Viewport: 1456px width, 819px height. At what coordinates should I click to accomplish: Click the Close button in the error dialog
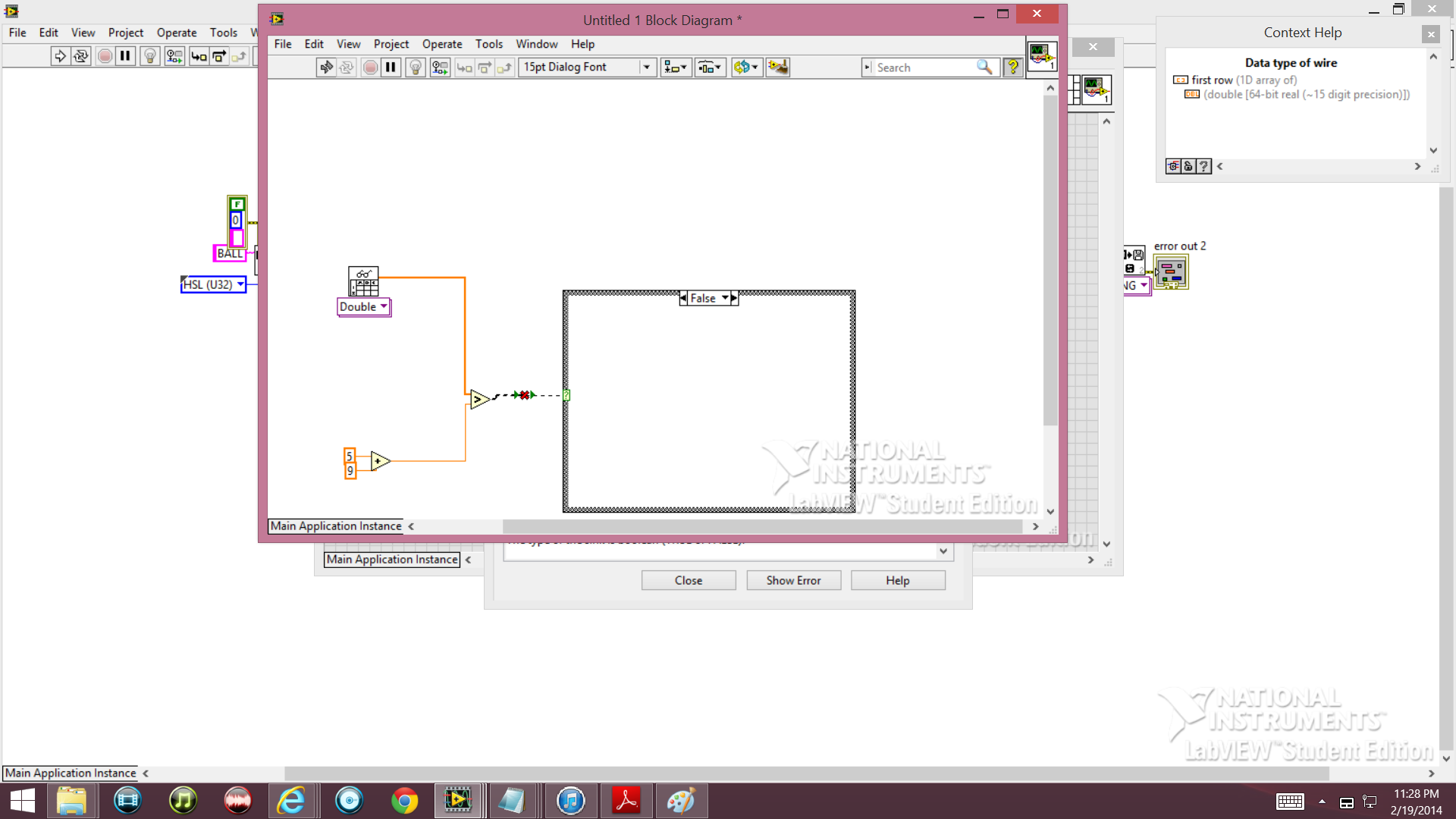click(x=689, y=580)
